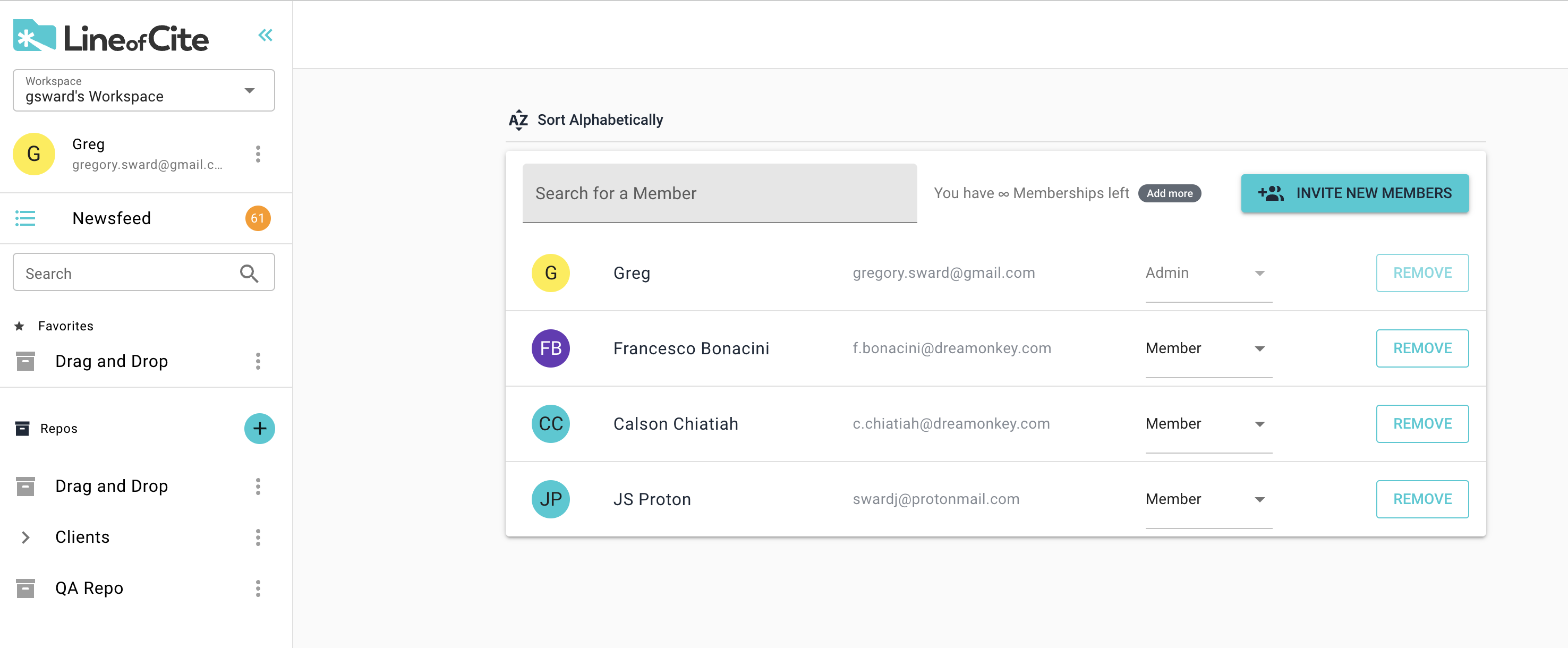Open Newsfeed from the sidebar

[x=112, y=218]
